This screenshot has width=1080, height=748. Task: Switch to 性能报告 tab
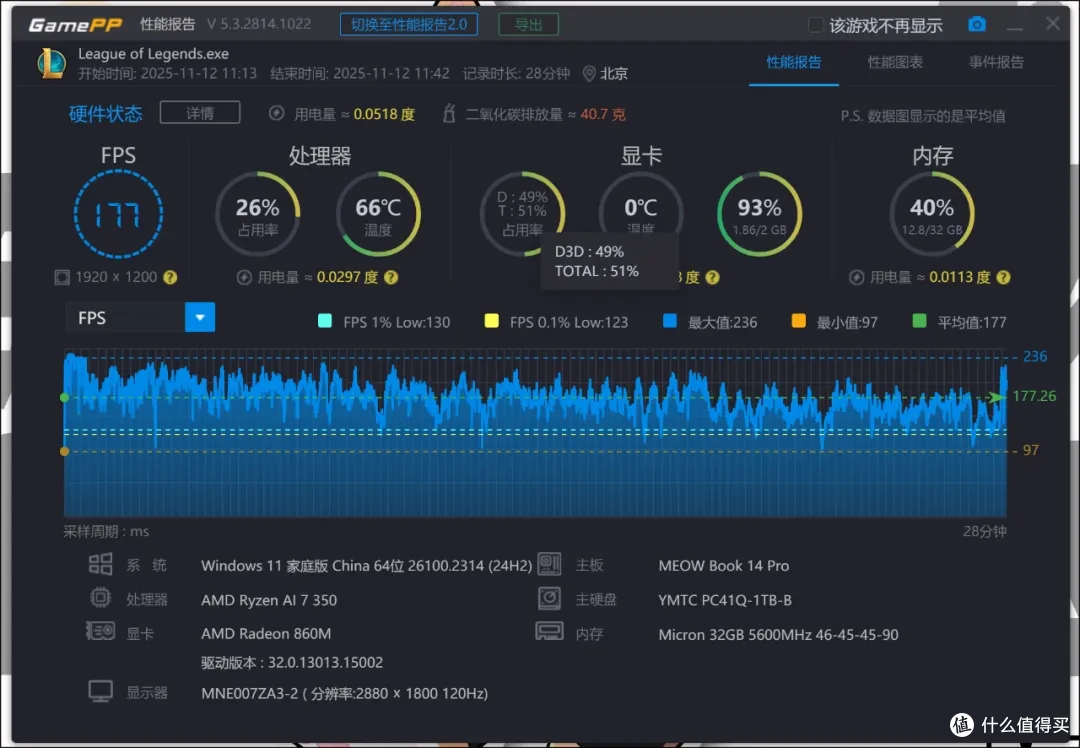click(793, 62)
